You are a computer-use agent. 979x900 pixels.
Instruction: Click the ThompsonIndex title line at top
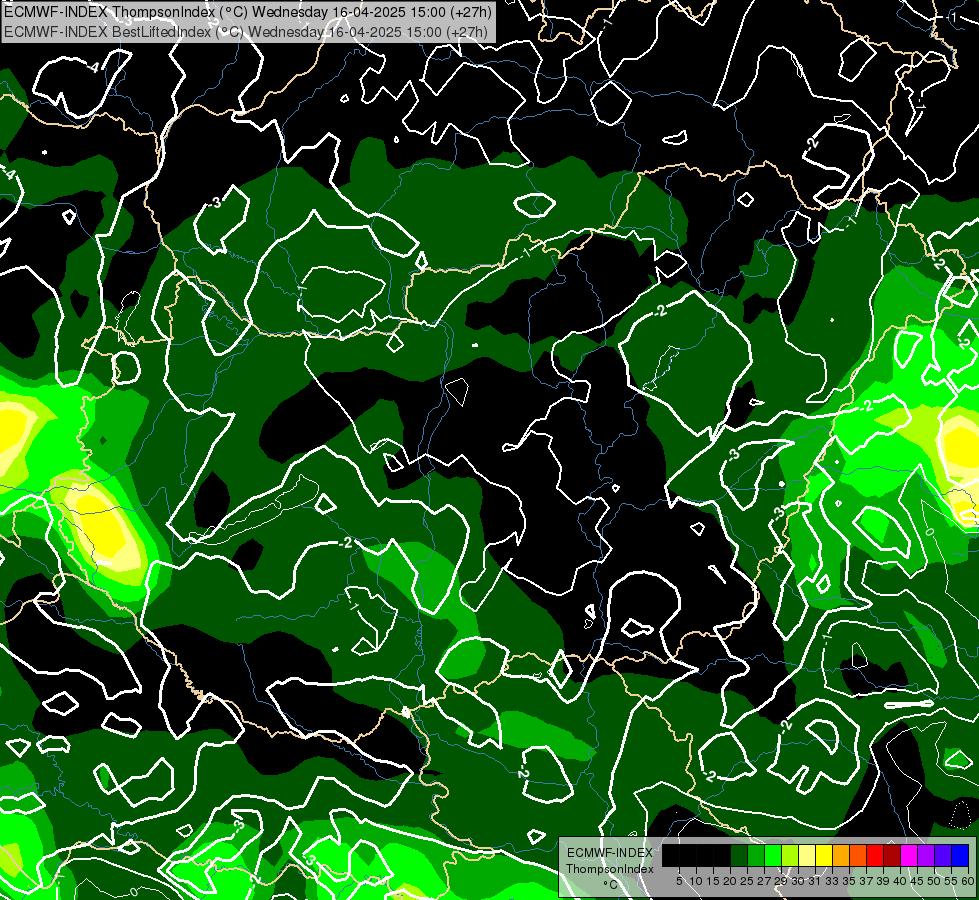248,11
